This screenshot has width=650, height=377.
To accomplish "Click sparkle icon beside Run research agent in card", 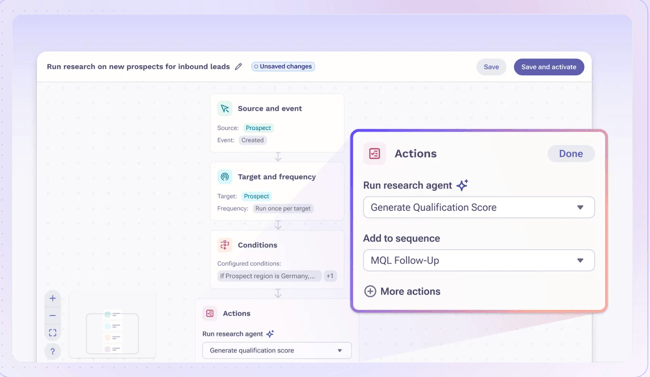I will [x=270, y=334].
